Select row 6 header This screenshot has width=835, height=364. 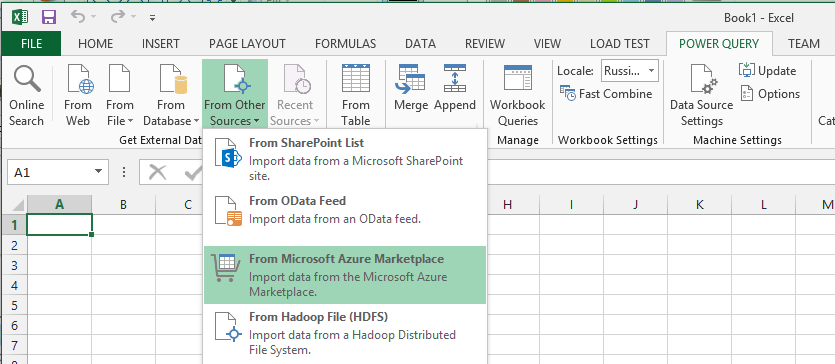[14, 325]
